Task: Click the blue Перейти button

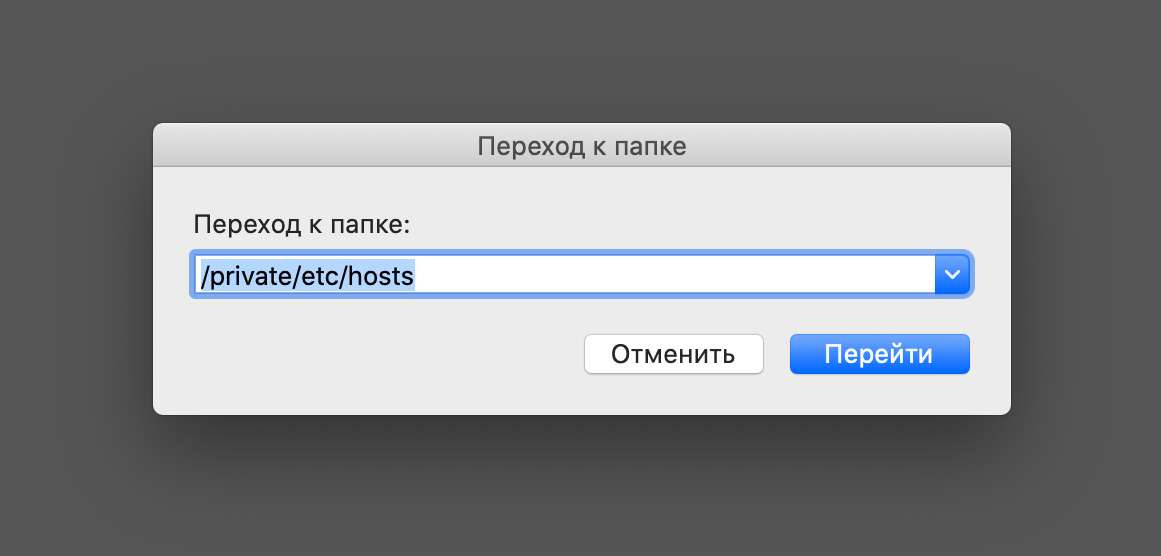Action: (879, 354)
